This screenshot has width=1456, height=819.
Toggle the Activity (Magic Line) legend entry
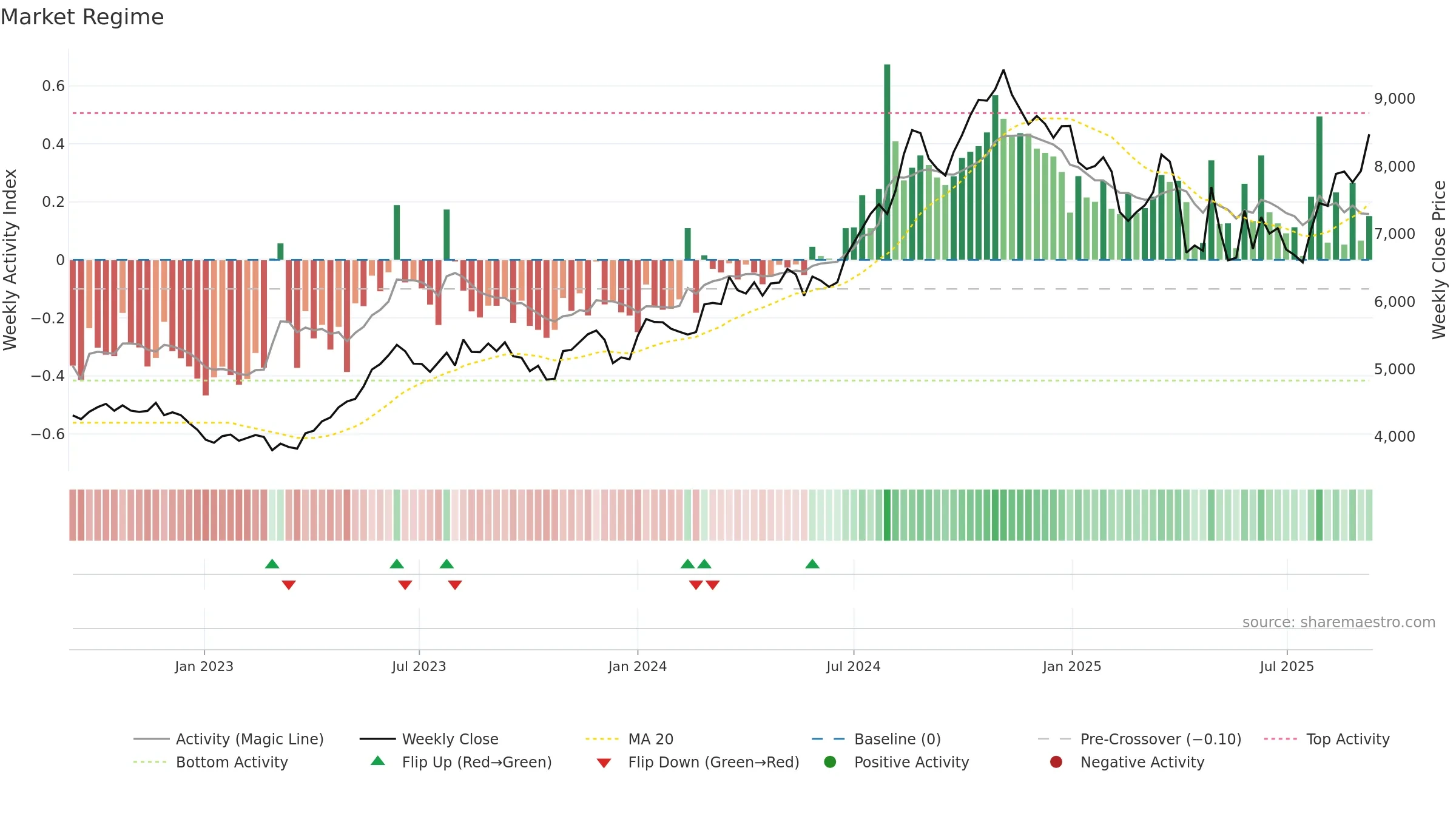pyautogui.click(x=229, y=739)
